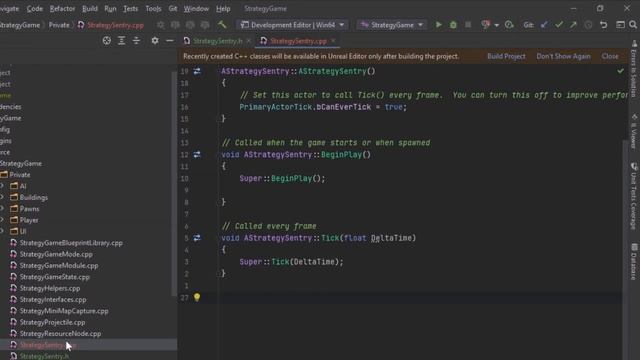The width and height of the screenshot is (640, 360).
Task: Click the rollback undo arrow icon
Action: (x=603, y=25)
